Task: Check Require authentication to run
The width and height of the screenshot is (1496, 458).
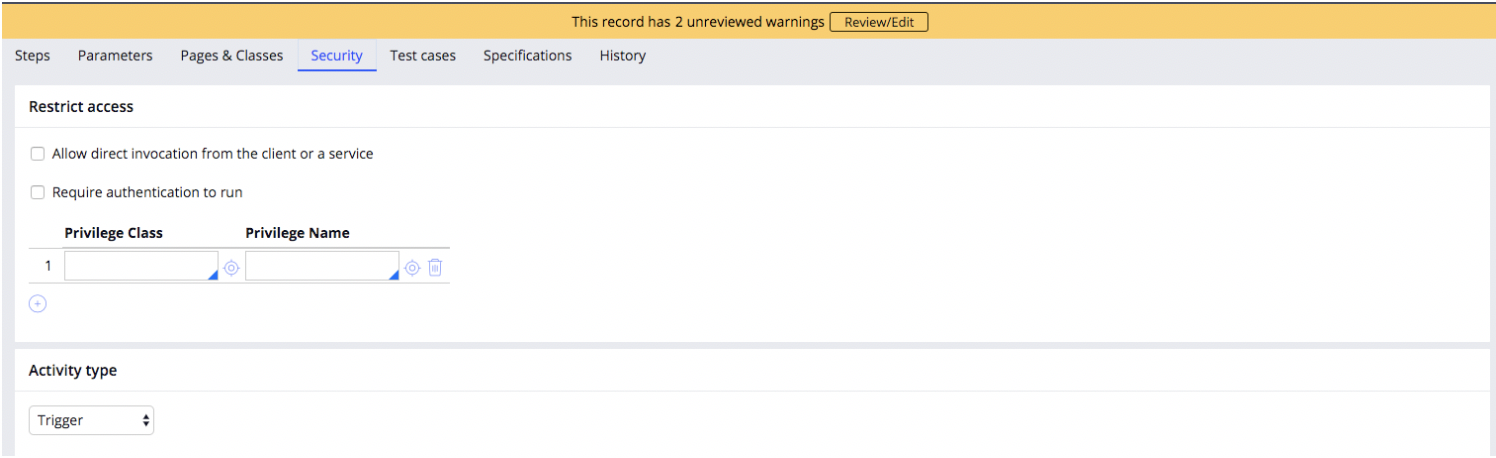Action: click(37, 192)
